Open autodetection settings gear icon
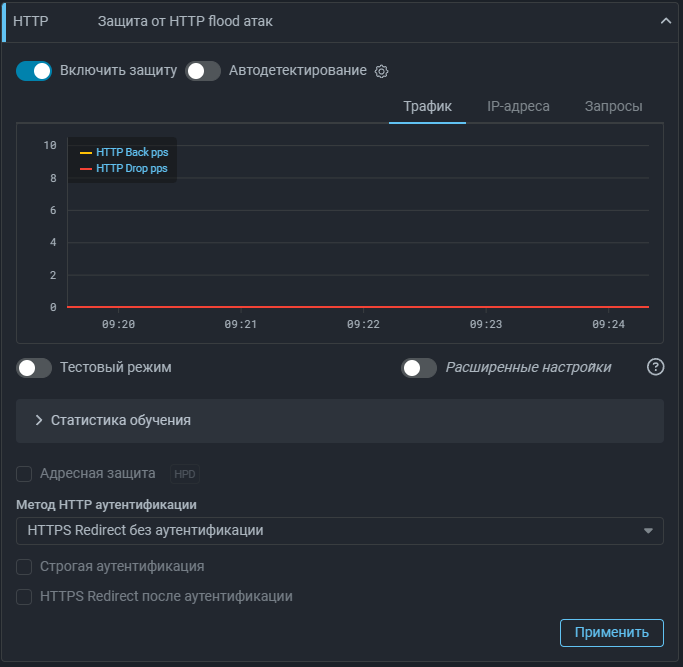Screen dimensions: 683x667 click(381, 71)
